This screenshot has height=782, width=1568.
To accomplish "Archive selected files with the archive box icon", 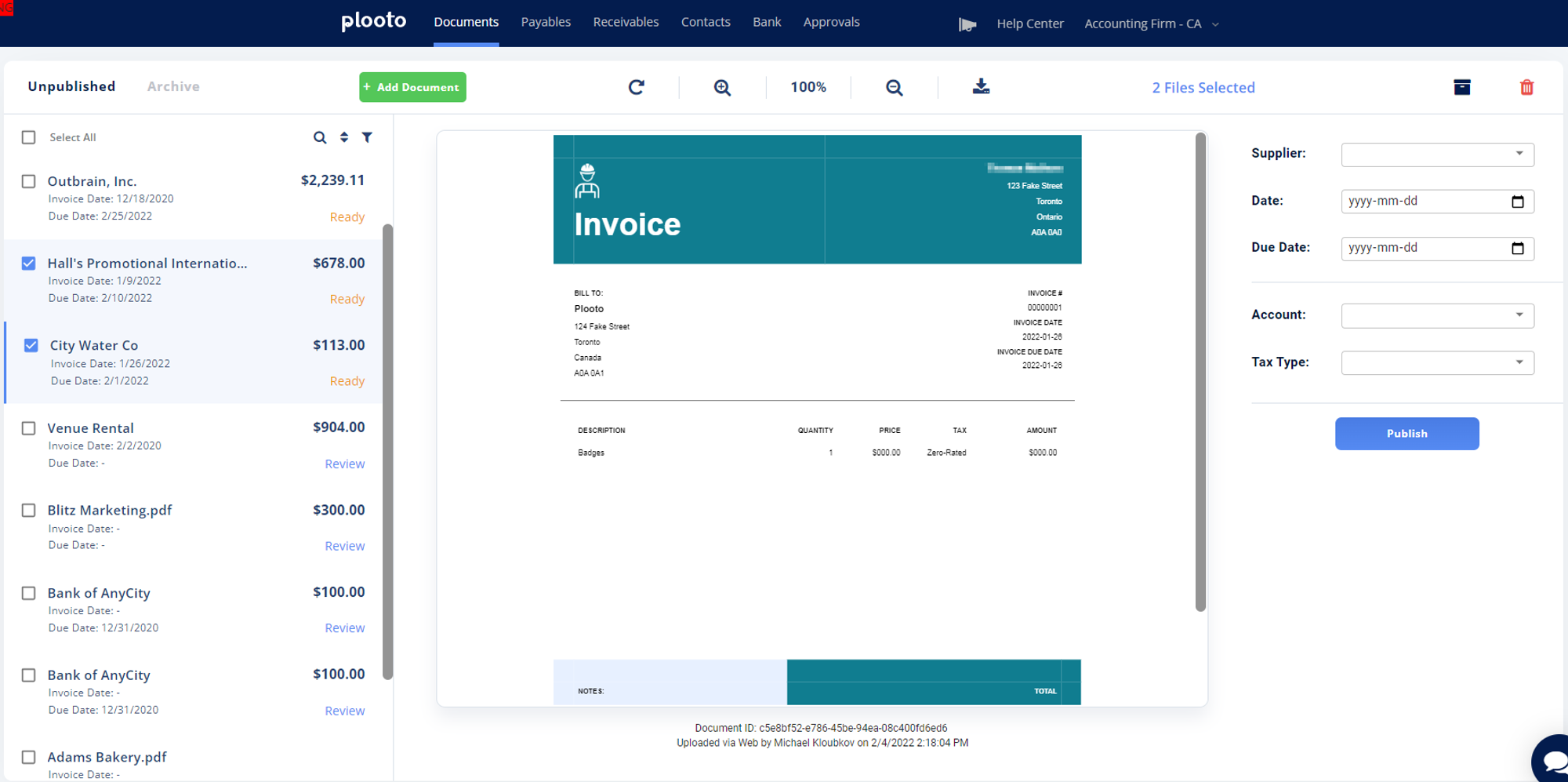I will (1461, 87).
